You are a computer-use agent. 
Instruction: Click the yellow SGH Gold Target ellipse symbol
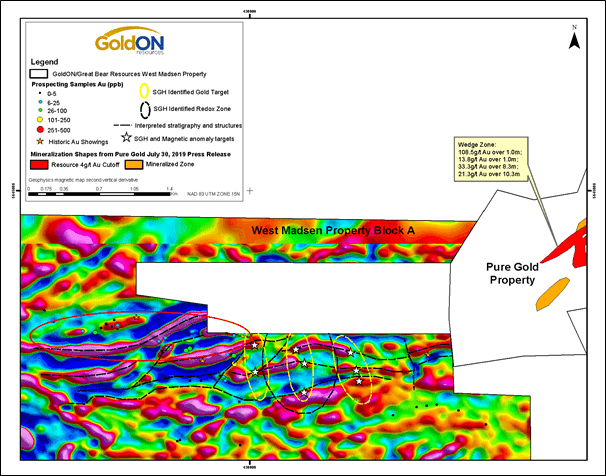pos(143,91)
